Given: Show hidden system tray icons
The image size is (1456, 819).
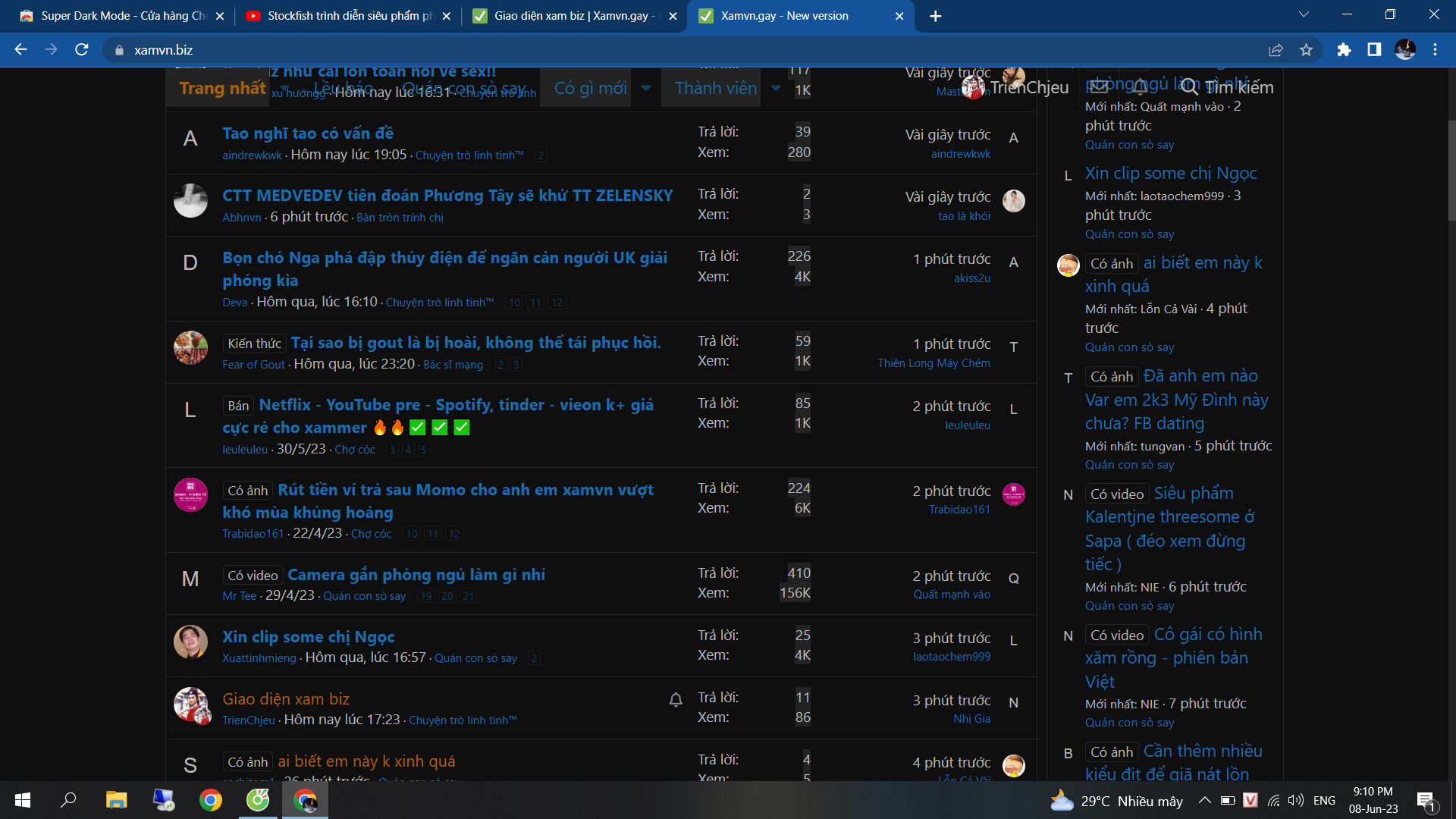Looking at the screenshot, I should tap(1204, 800).
